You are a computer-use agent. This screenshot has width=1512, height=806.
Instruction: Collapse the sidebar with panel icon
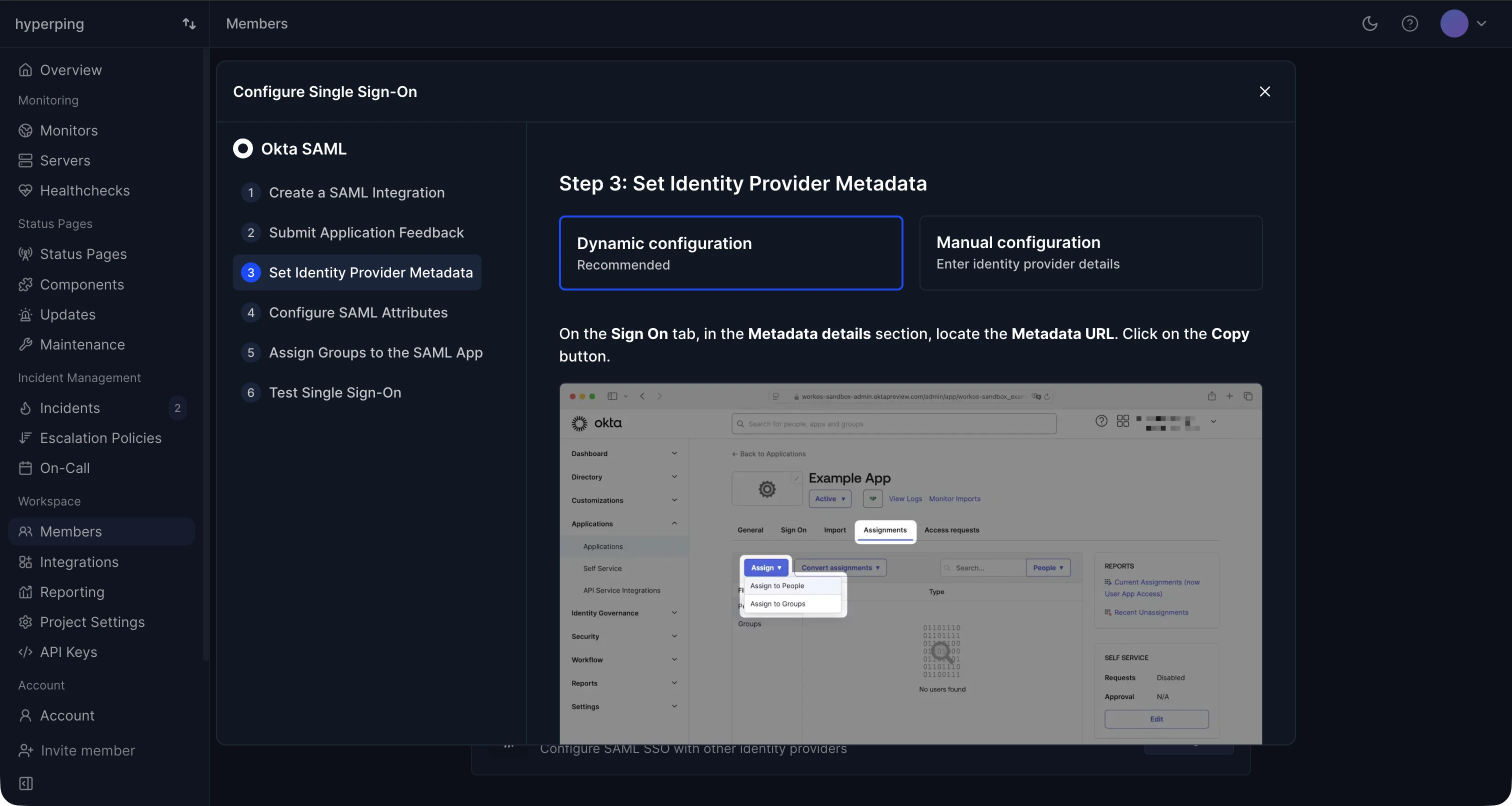(x=26, y=783)
